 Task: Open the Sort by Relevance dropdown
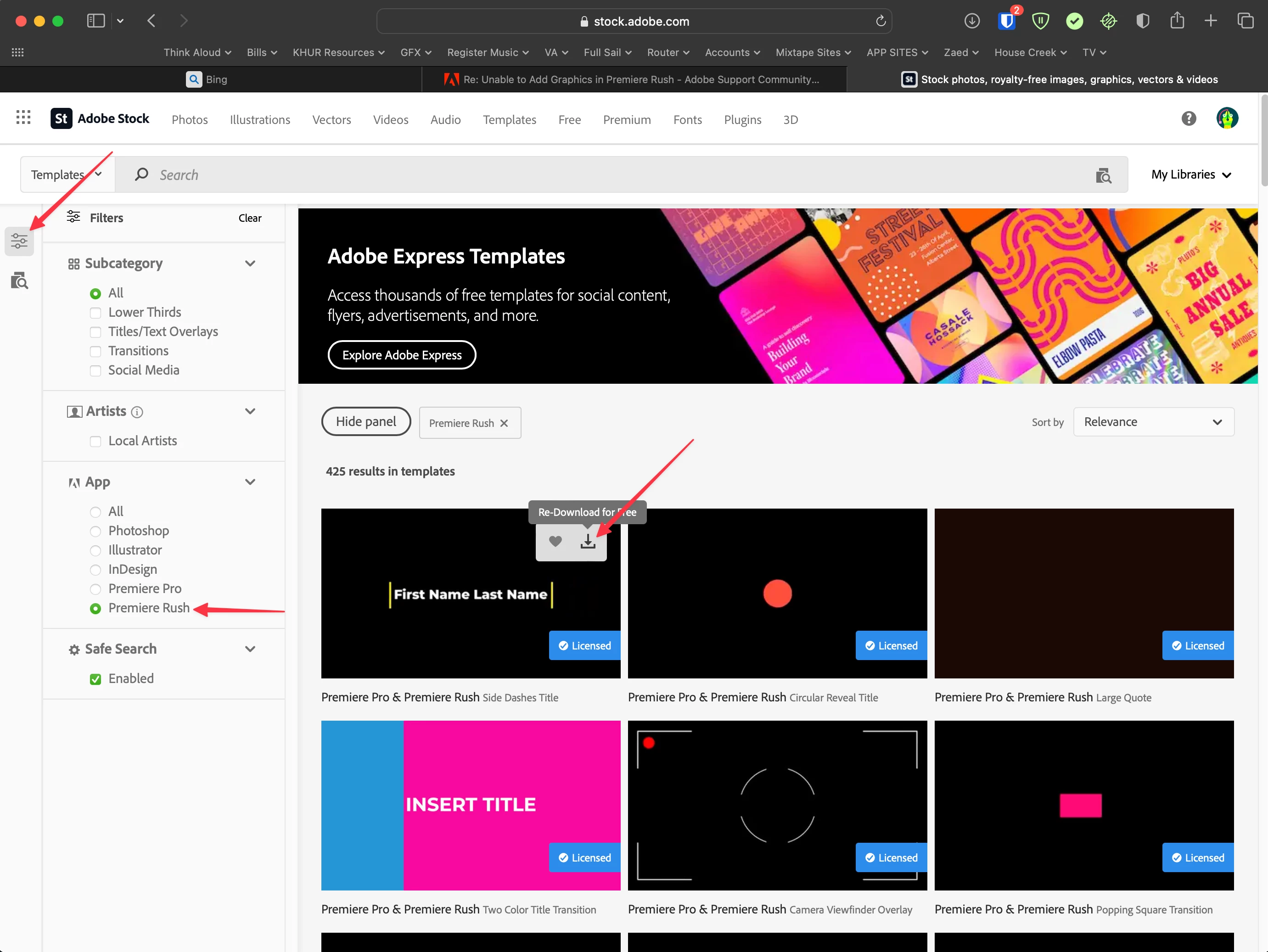point(1153,422)
